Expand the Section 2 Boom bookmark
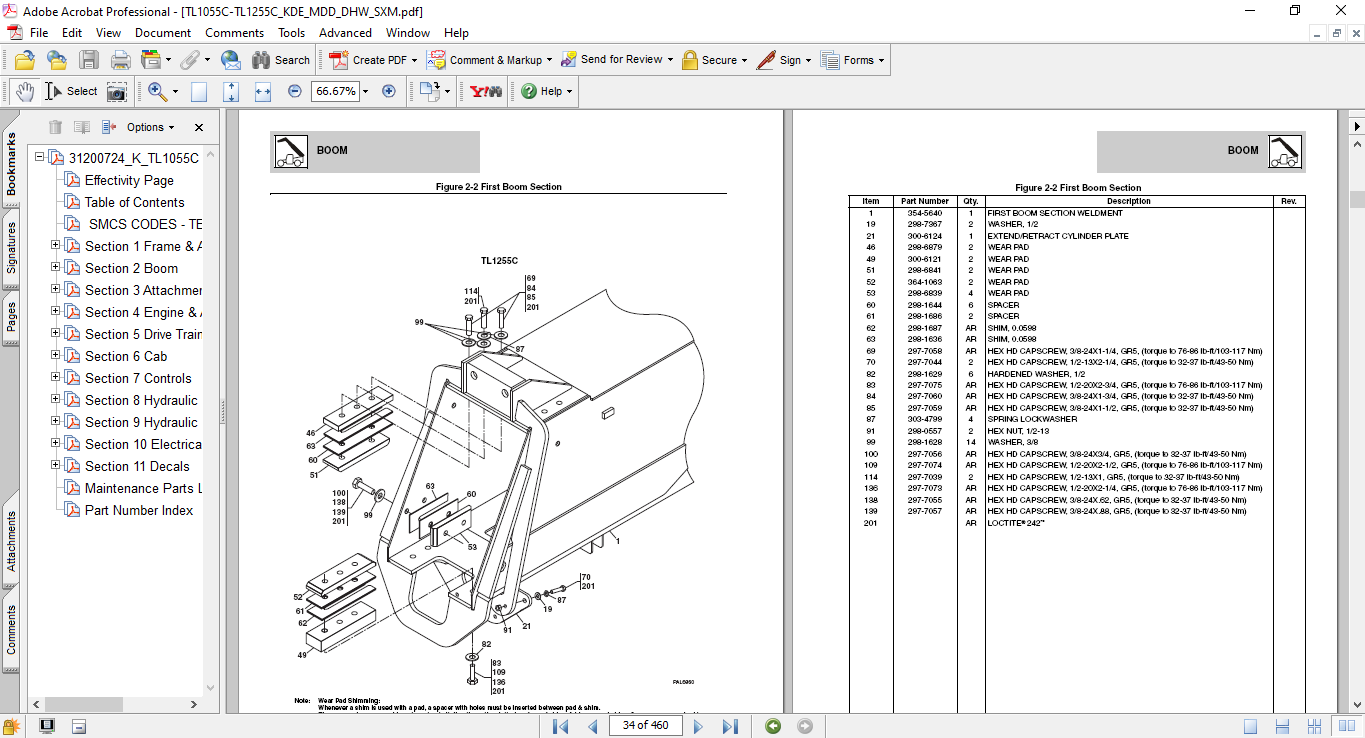The height and width of the screenshot is (738, 1365). [56, 268]
